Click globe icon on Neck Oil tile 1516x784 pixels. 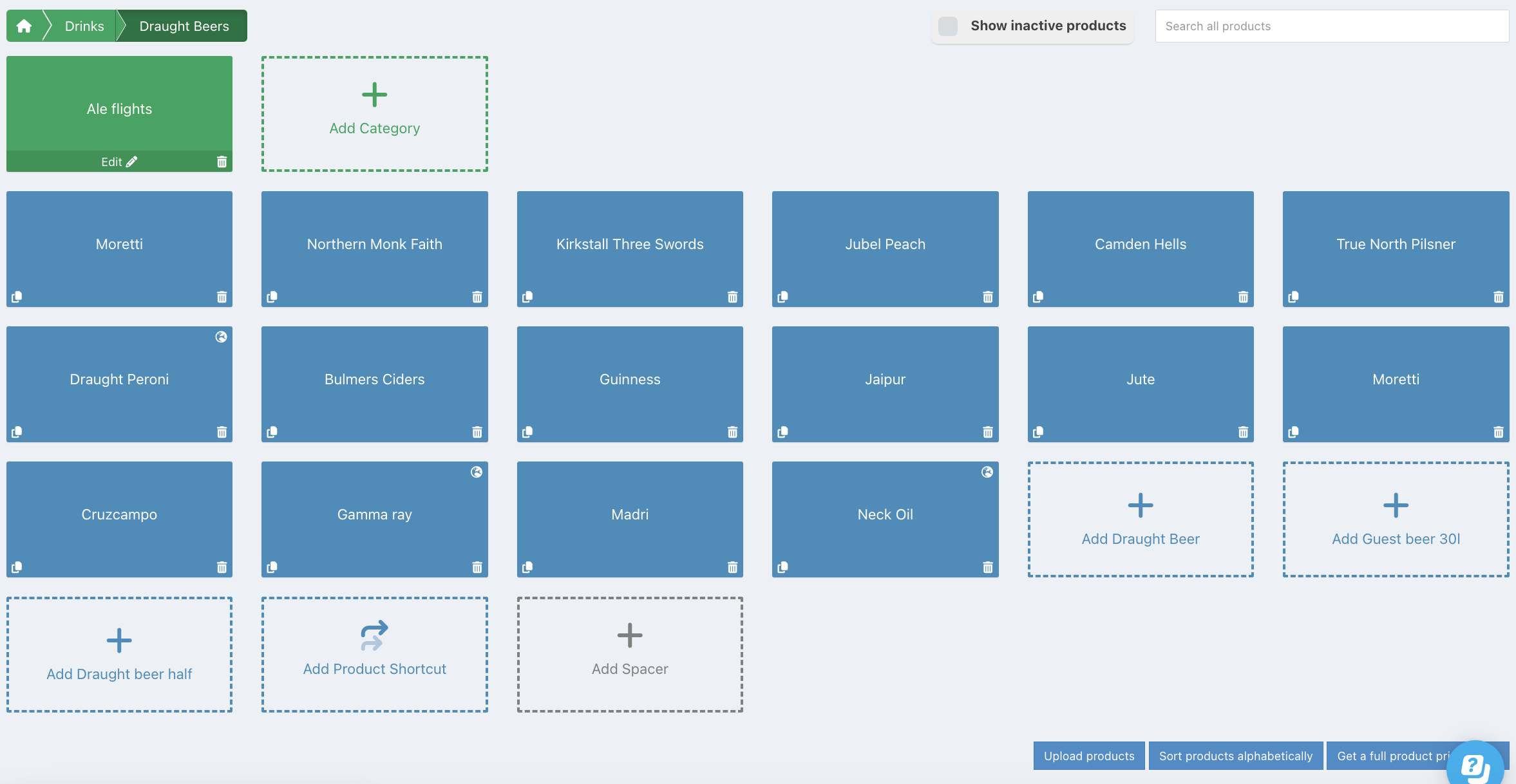pos(987,472)
